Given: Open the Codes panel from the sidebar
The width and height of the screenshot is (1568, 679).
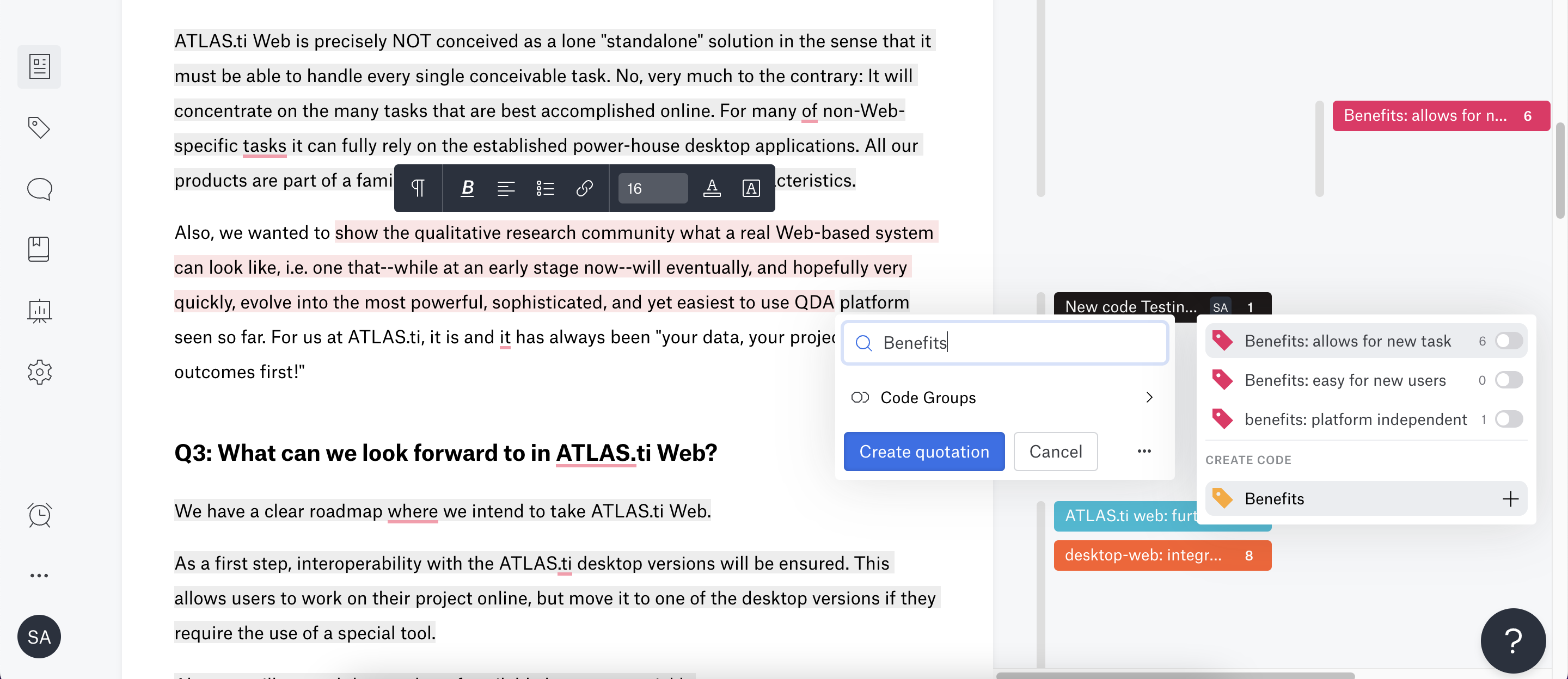Looking at the screenshot, I should pyautogui.click(x=39, y=128).
